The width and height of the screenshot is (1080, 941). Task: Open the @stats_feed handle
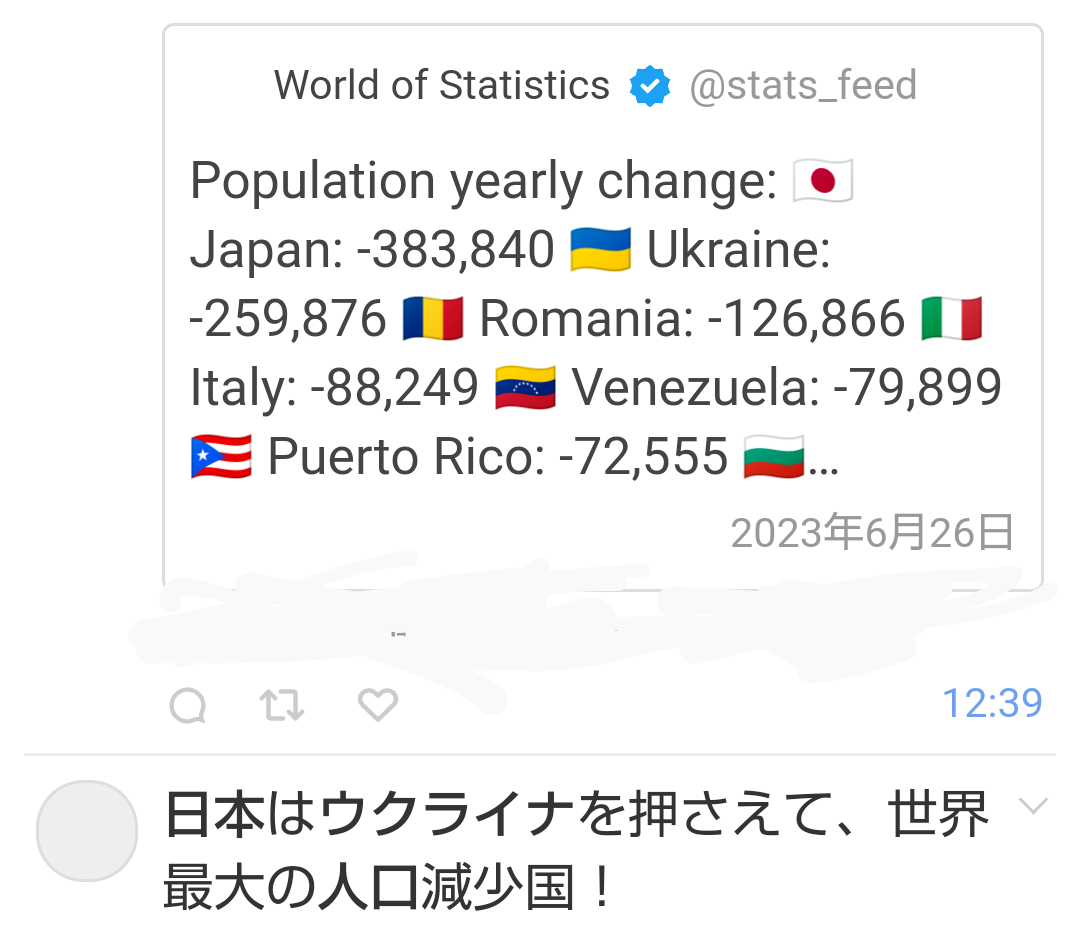(803, 85)
